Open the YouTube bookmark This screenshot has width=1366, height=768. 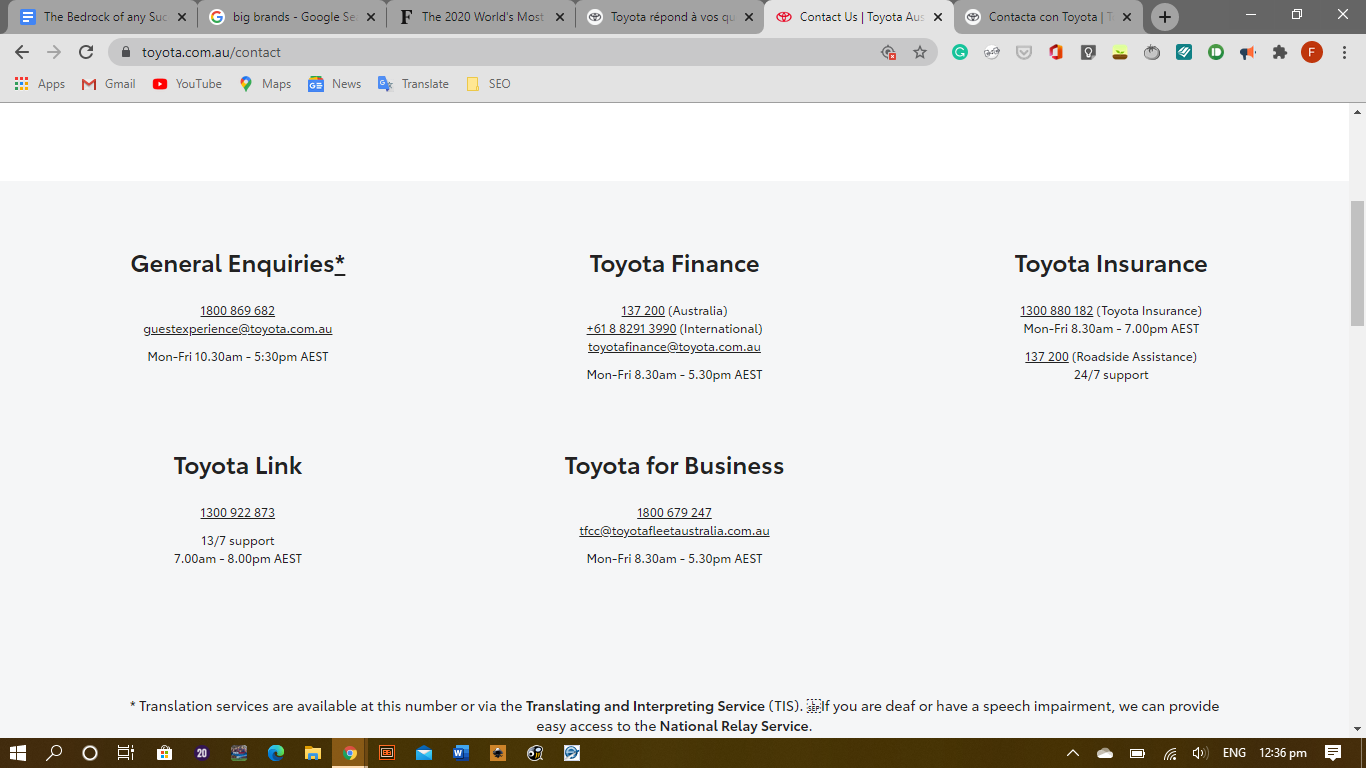[187, 84]
